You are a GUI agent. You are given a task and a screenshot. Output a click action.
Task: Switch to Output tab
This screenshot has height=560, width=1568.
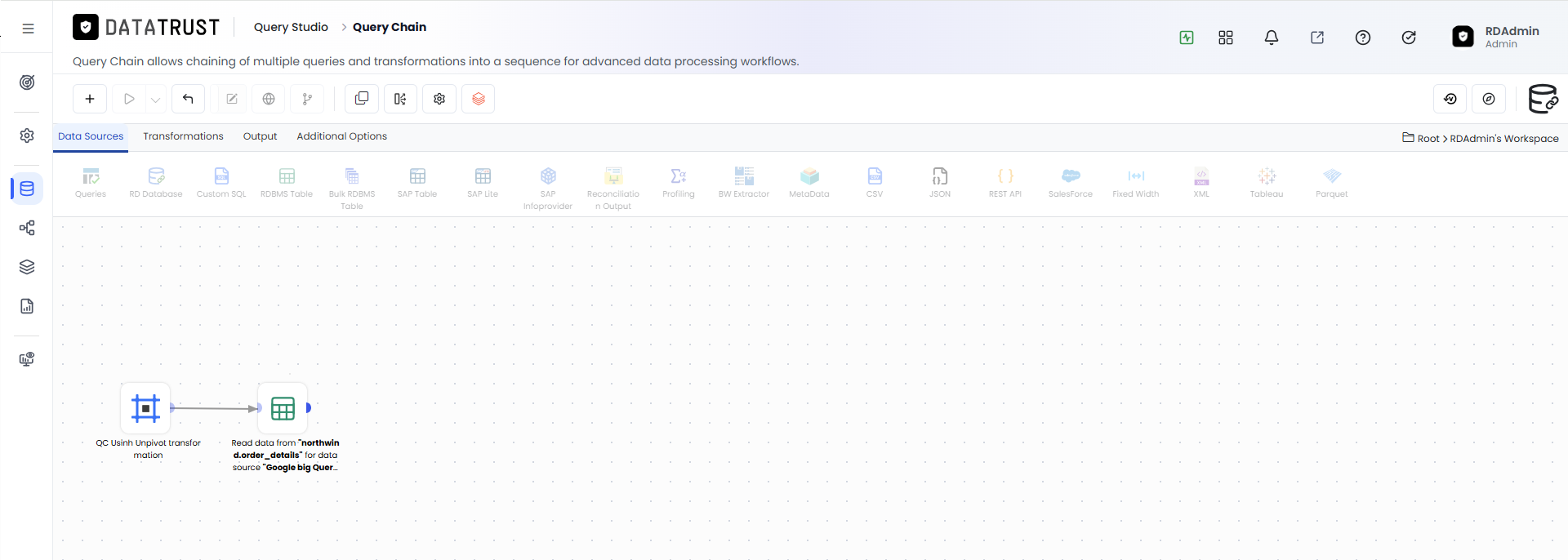coord(260,136)
